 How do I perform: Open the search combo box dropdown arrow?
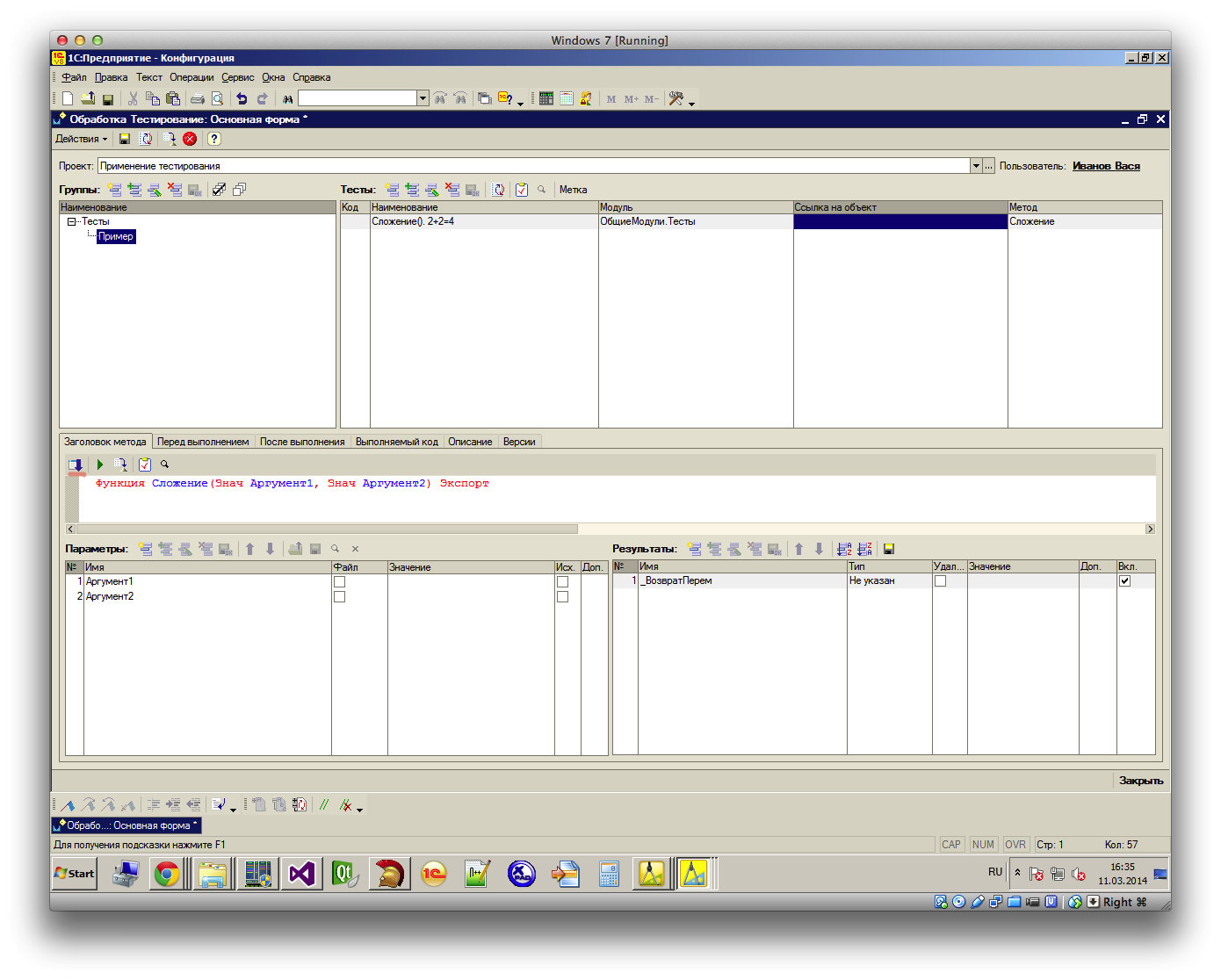tap(423, 98)
